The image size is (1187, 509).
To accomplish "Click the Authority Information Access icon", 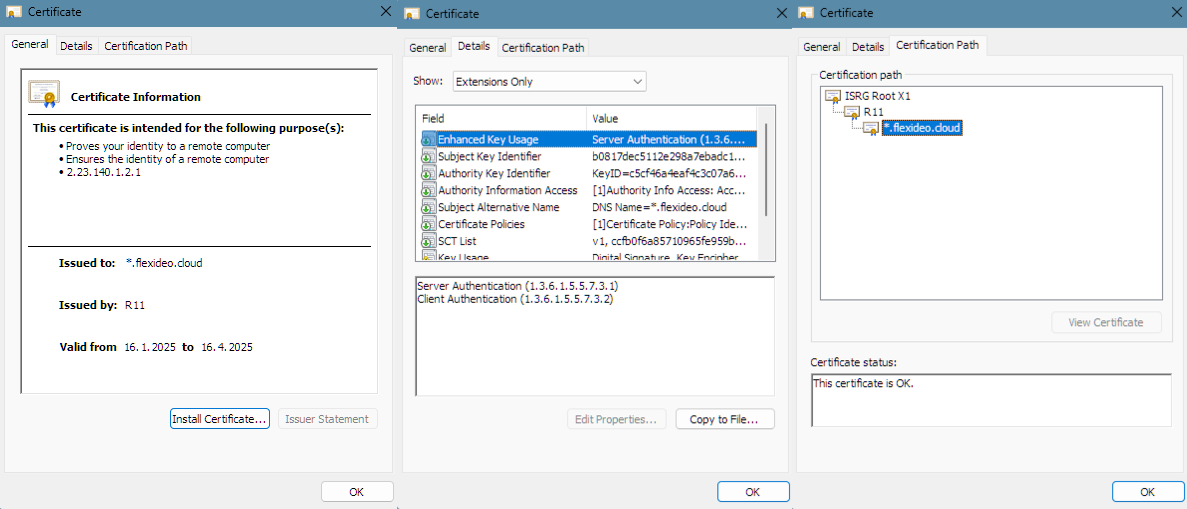I will pos(428,191).
